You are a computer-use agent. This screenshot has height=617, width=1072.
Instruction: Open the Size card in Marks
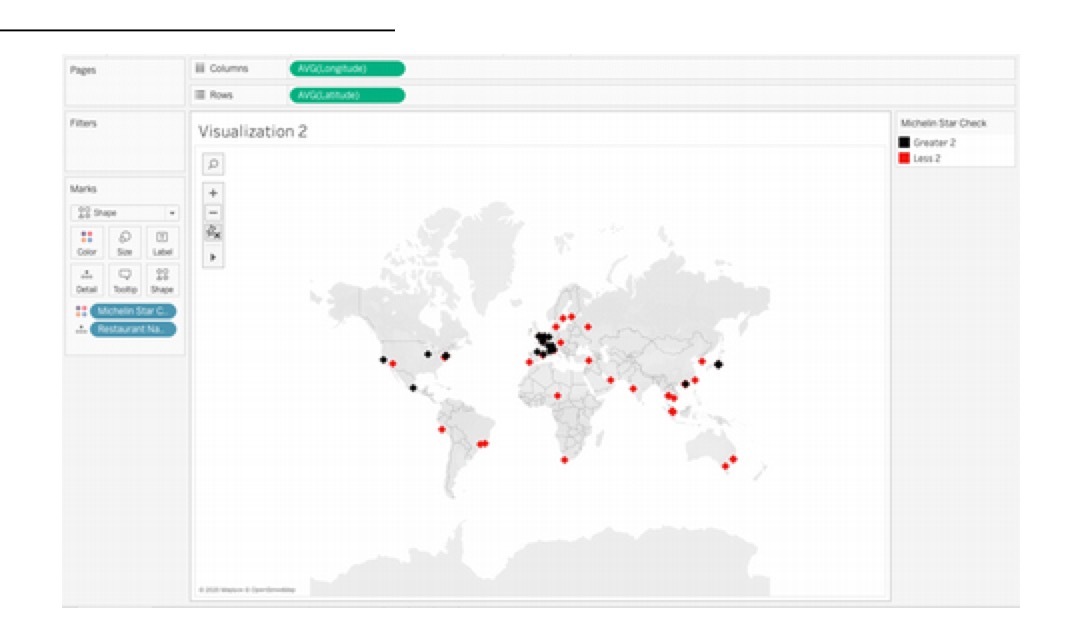pyautogui.click(x=124, y=243)
